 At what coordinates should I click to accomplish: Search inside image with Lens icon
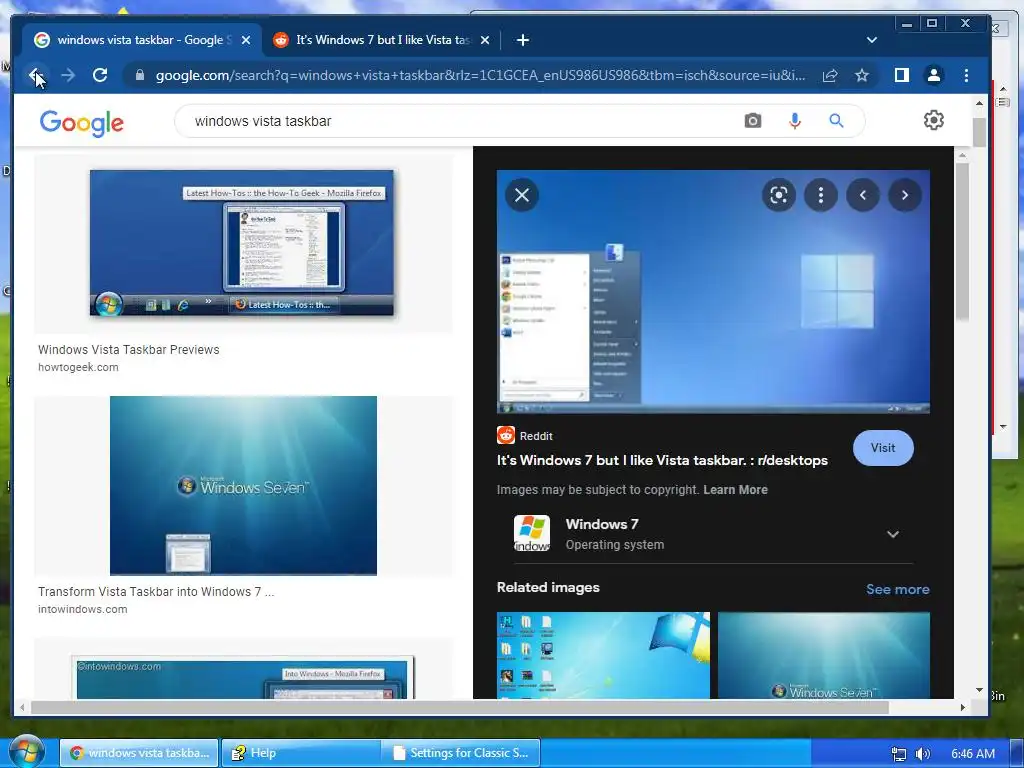click(778, 195)
